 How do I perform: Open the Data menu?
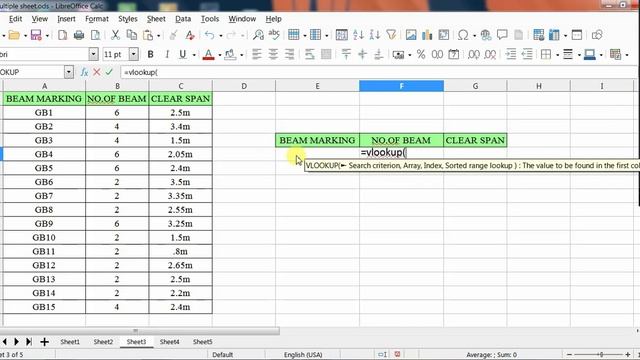pyautogui.click(x=183, y=19)
